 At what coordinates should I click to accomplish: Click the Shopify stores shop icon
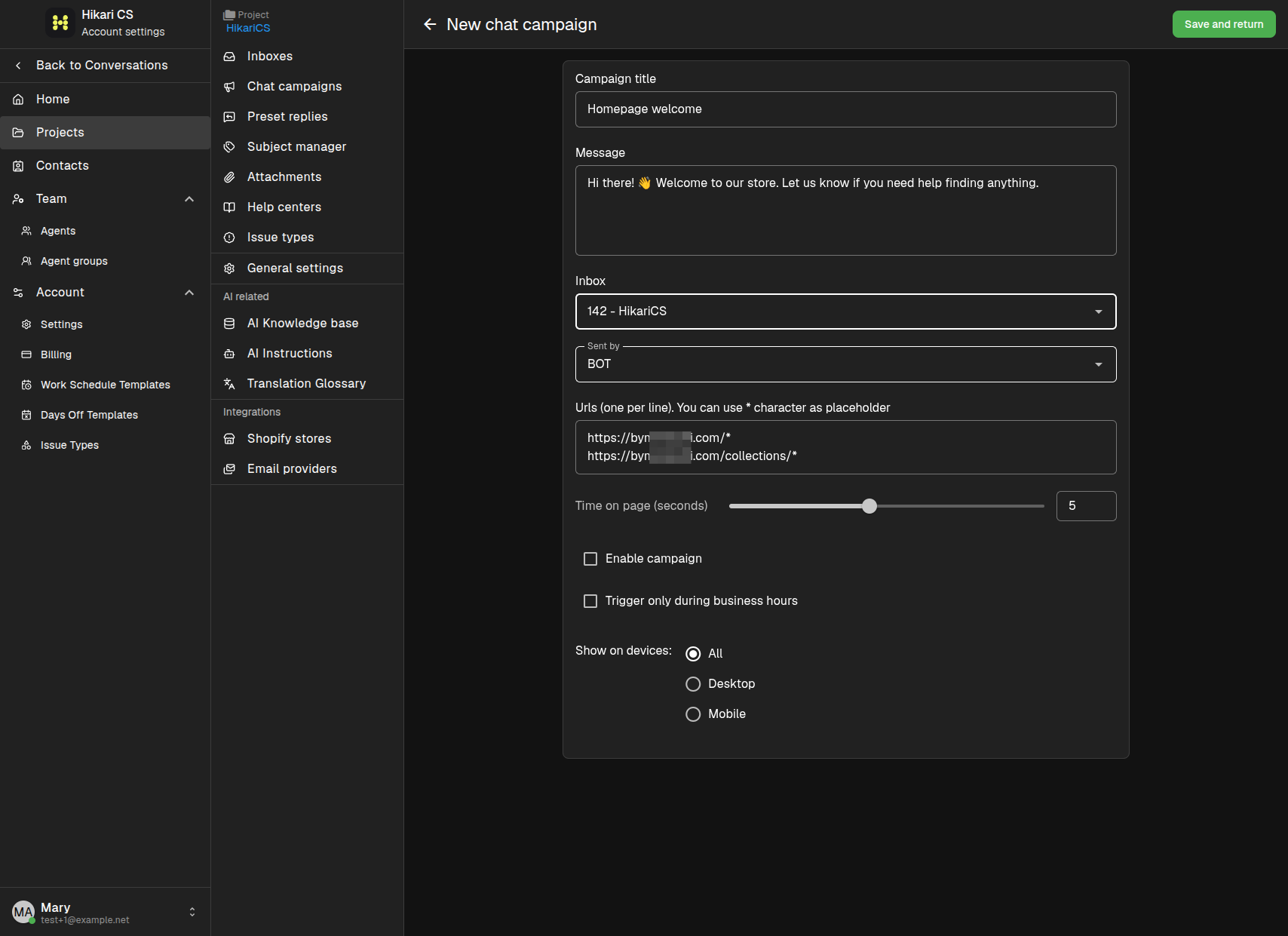tap(229, 439)
